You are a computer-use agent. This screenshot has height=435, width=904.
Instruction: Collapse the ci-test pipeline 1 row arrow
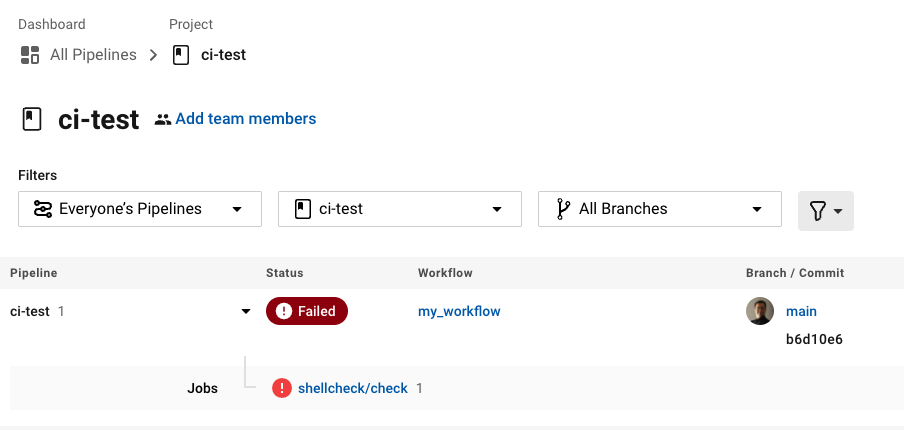(x=246, y=312)
